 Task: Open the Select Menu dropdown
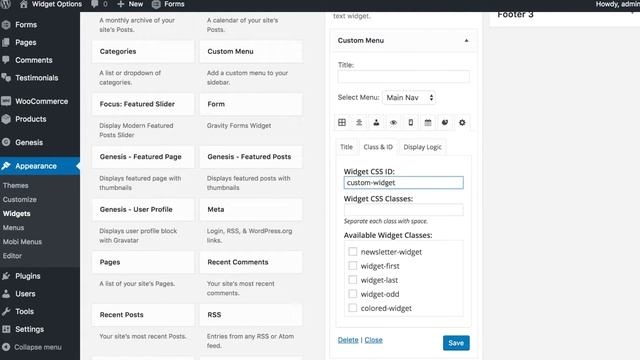click(409, 98)
